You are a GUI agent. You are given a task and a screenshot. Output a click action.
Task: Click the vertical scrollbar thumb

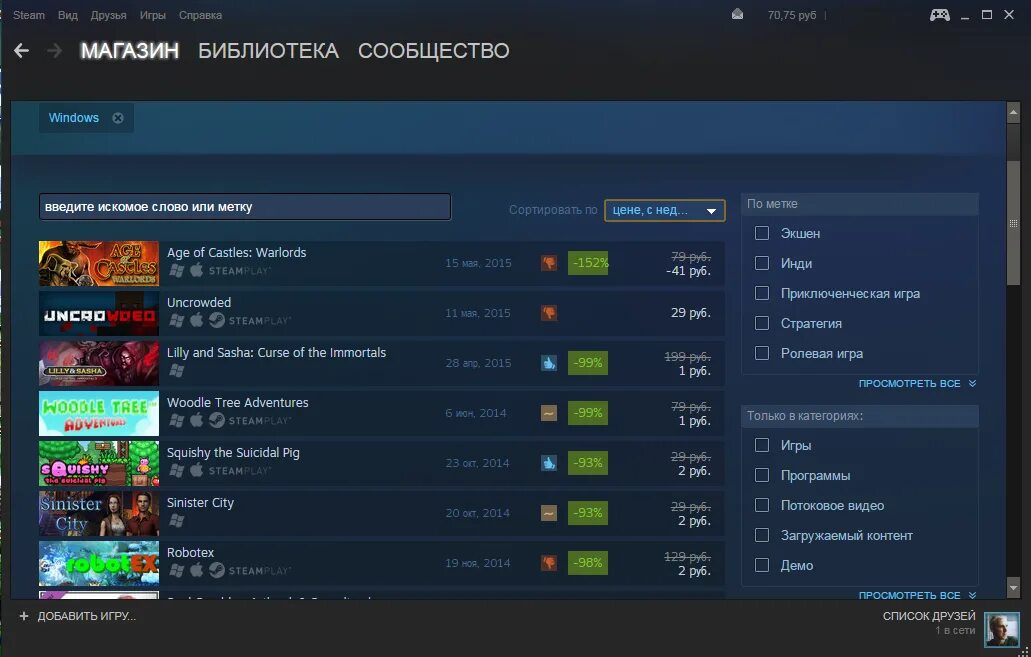tap(1013, 223)
